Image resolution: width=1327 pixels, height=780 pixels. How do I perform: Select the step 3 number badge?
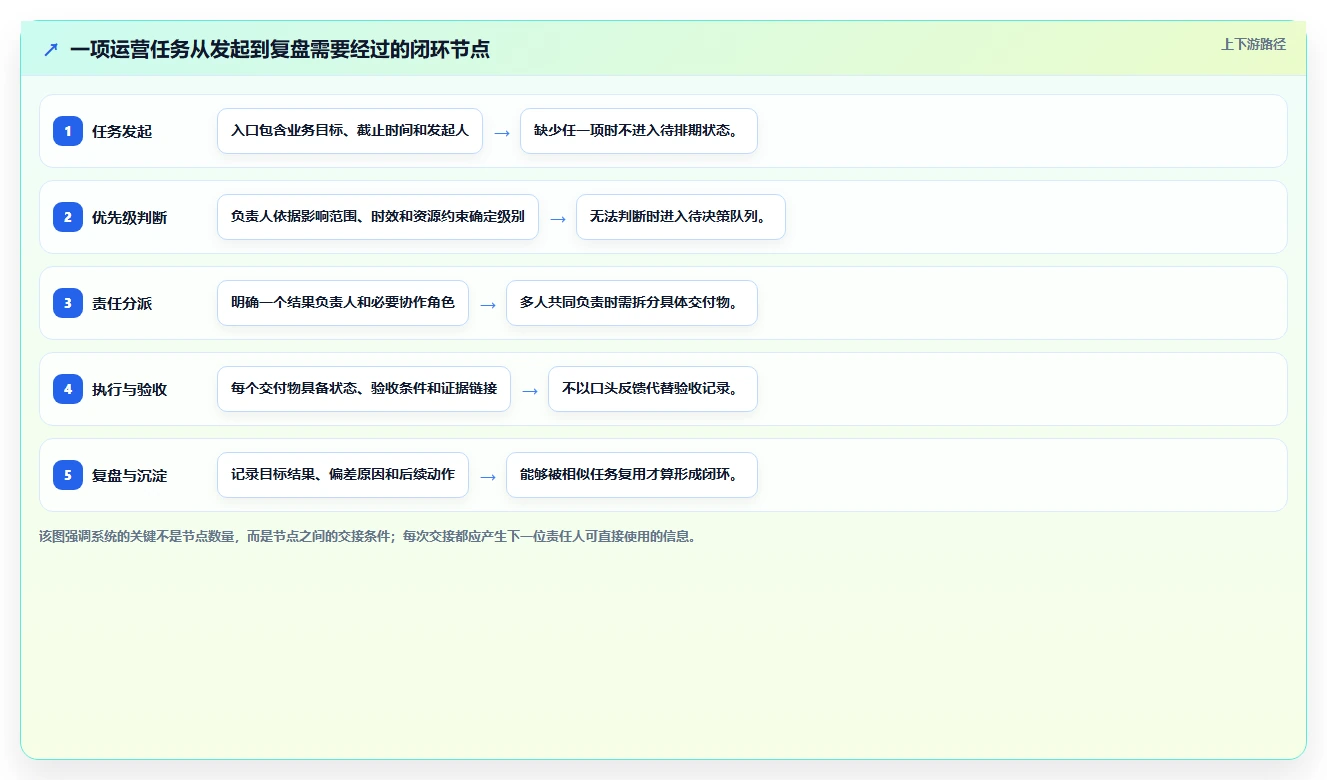click(68, 303)
